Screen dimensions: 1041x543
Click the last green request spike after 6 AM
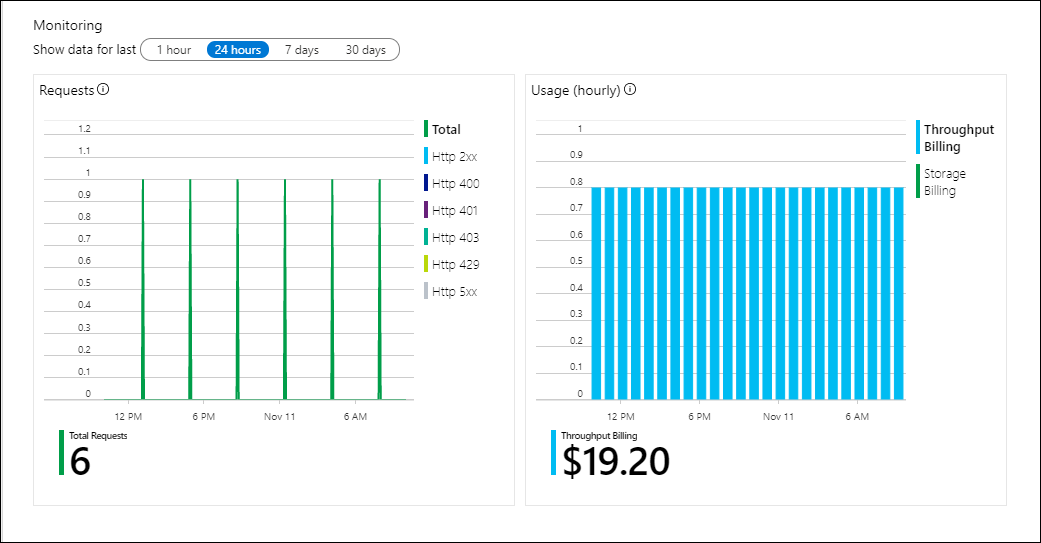click(x=380, y=289)
